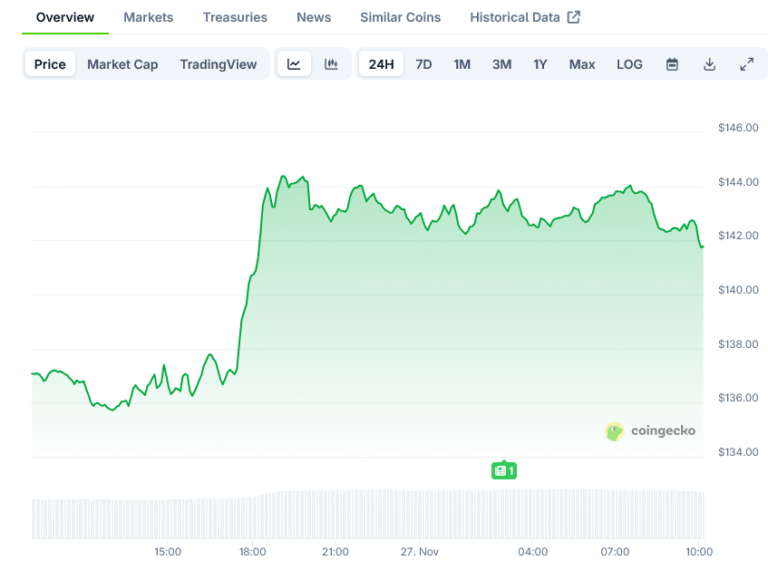768x570 pixels.
Task: Select the Price chart view
Action: 50,64
